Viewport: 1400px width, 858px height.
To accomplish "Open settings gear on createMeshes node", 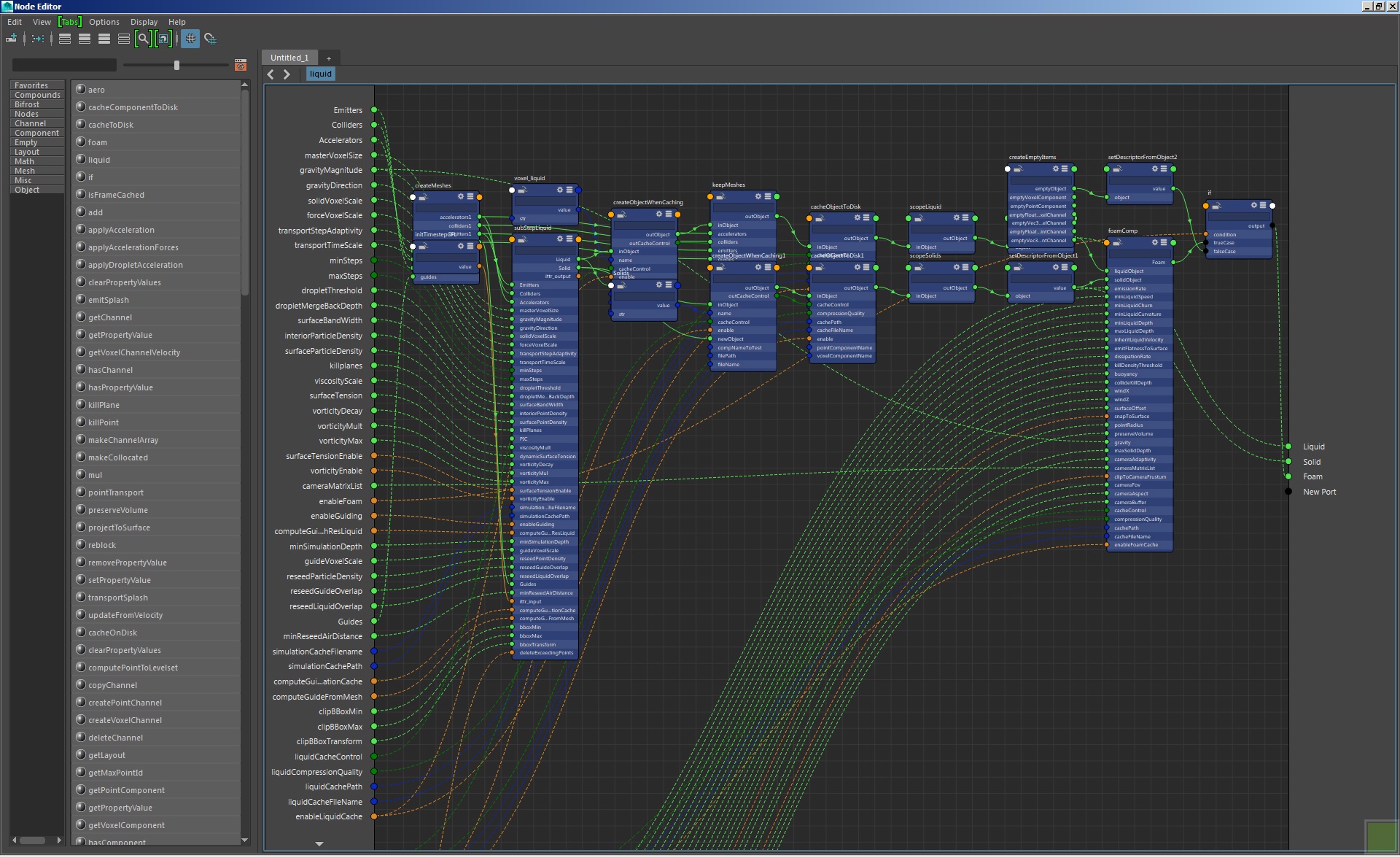I will pyautogui.click(x=461, y=197).
